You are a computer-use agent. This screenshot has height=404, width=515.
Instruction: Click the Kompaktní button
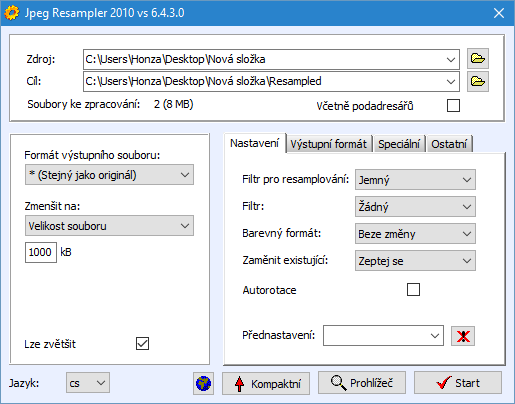click(x=266, y=383)
